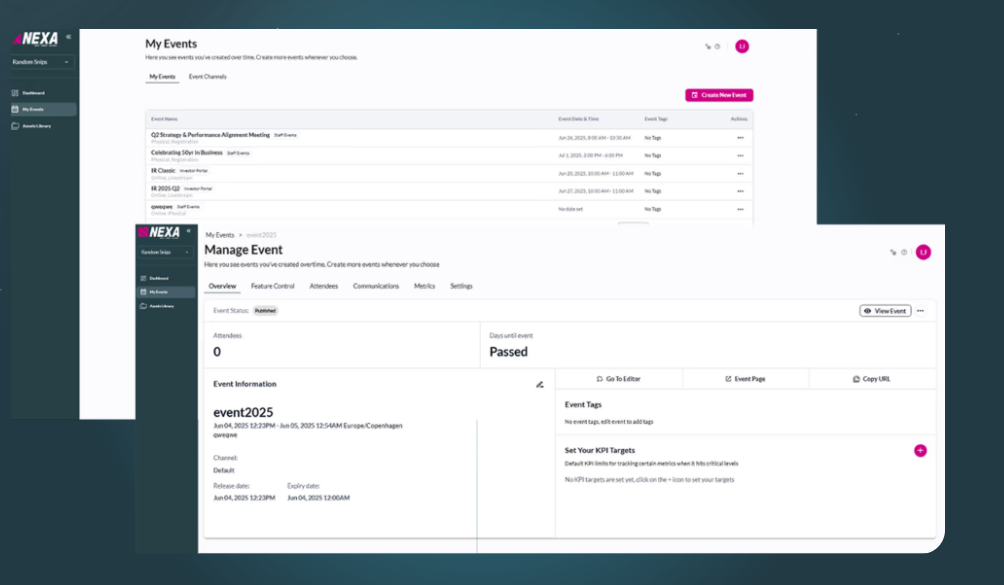Click the NEXA logo in the sidebar
This screenshot has width=1004, height=585.
click(x=160, y=231)
